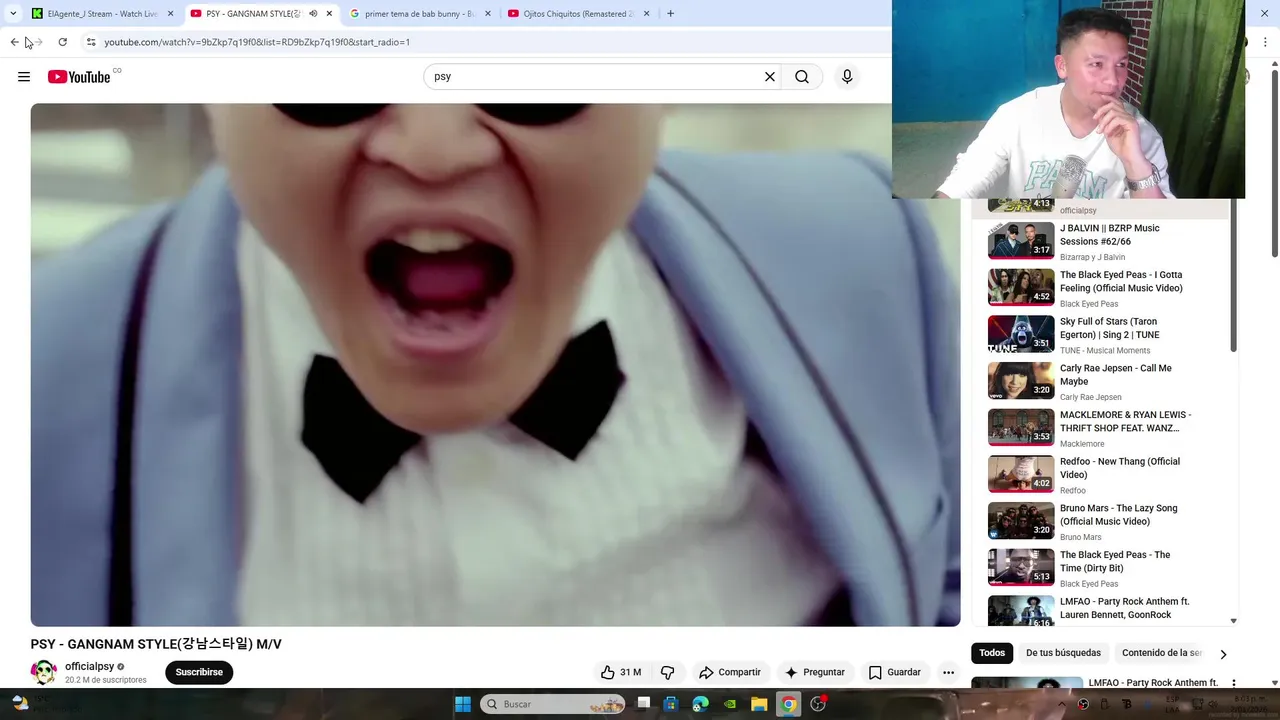This screenshot has height=720, width=1280.
Task: Close the ElAgente_J Stream tab
Action: click(x=170, y=14)
